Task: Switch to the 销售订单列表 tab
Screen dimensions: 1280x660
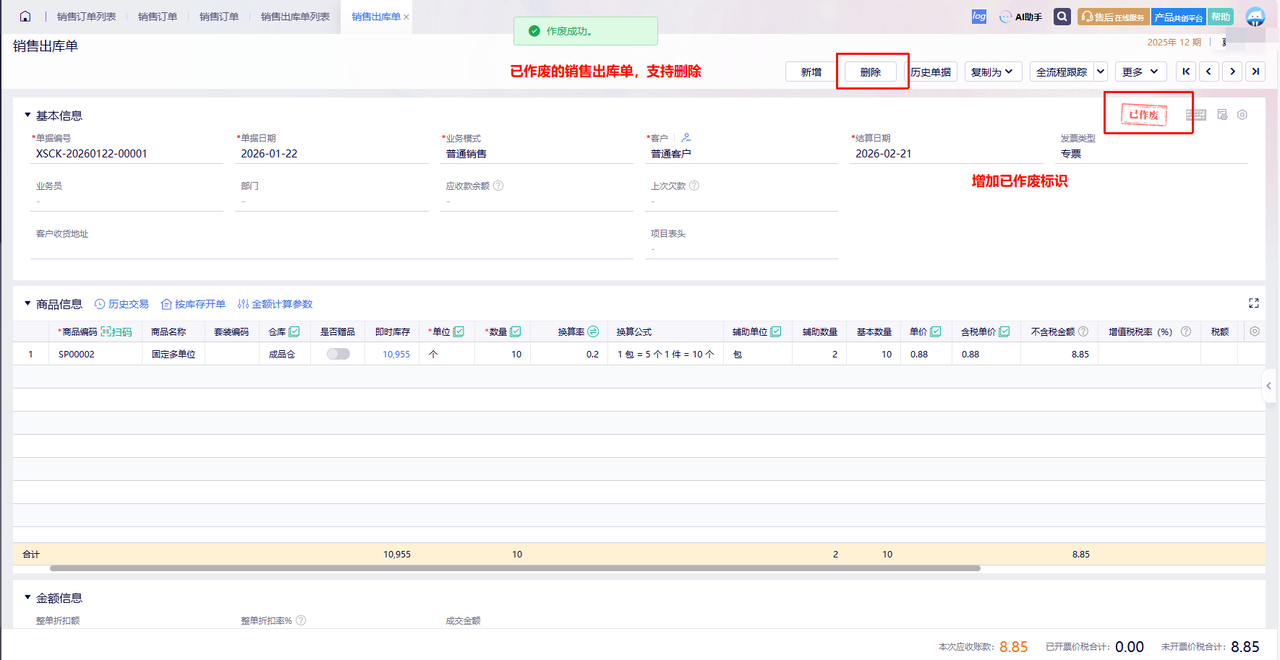Action: [x=86, y=17]
